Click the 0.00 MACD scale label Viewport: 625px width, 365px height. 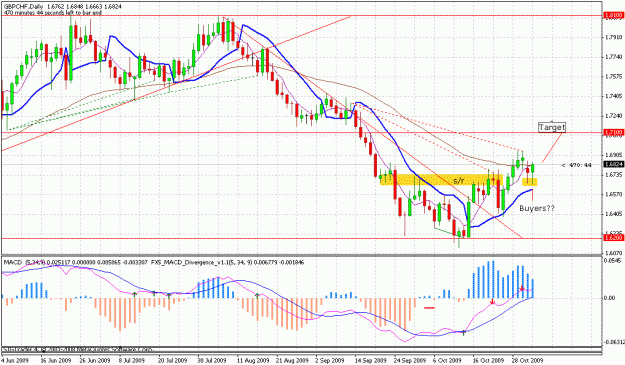[x=610, y=298]
